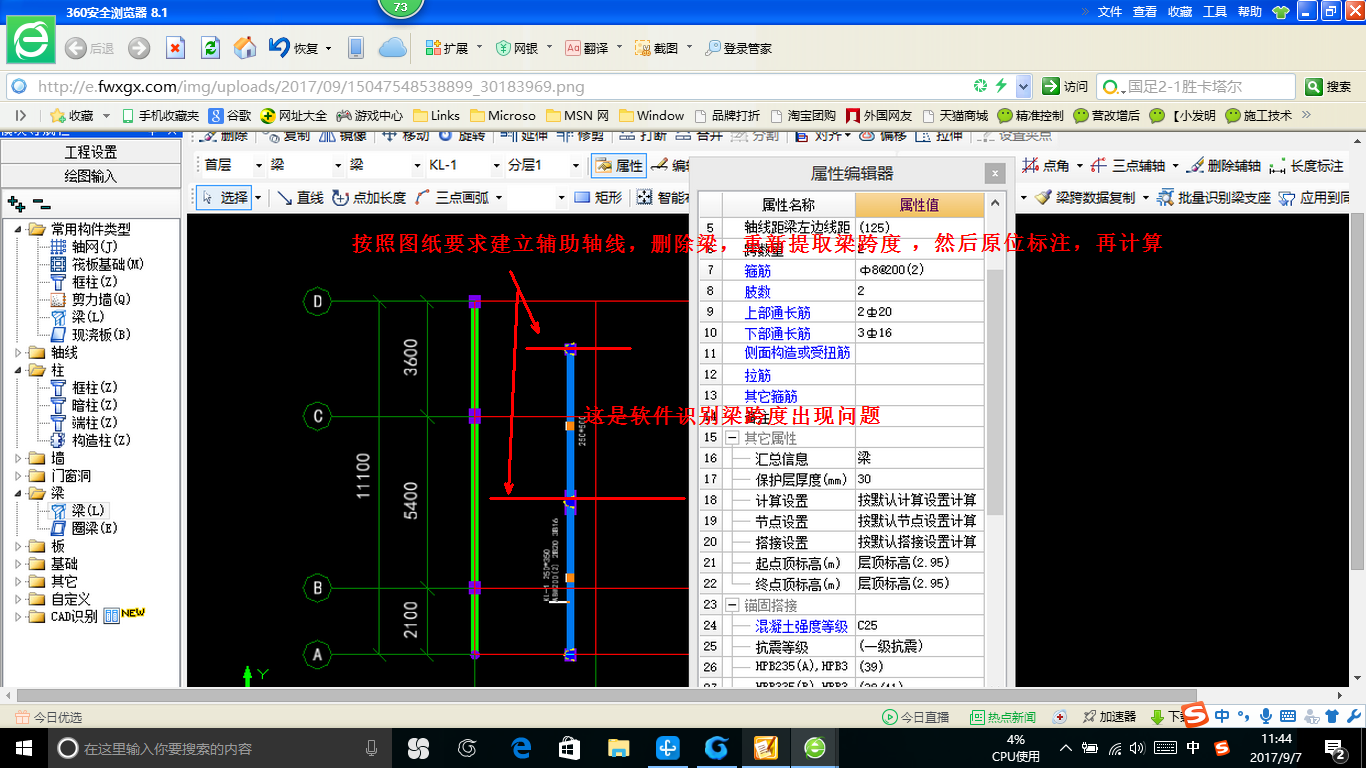Select 圈梁(E) in the component tree
The width and height of the screenshot is (1366, 768).
[x=84, y=528]
